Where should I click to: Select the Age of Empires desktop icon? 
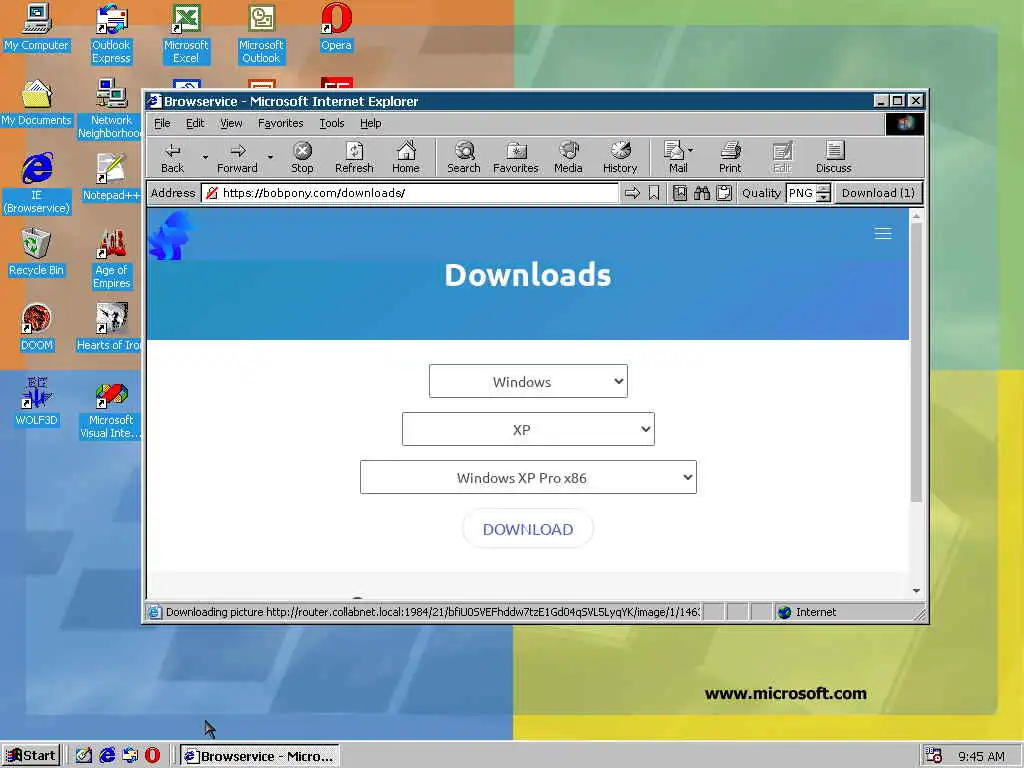[111, 259]
